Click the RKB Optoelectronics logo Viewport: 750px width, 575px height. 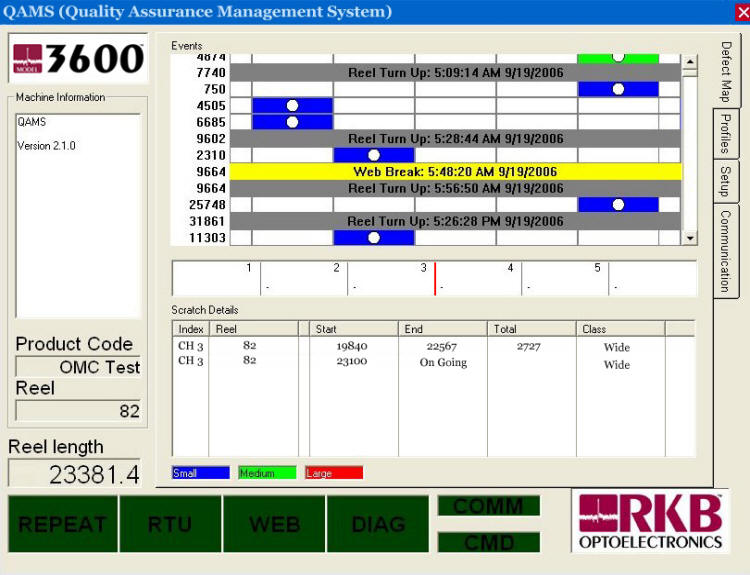click(x=650, y=521)
